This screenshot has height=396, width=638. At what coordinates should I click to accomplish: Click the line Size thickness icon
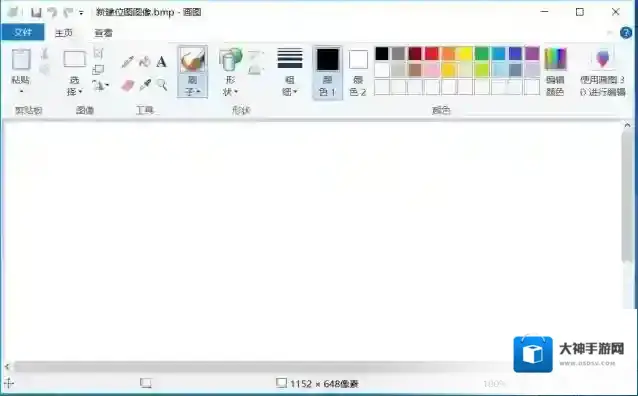click(x=290, y=58)
